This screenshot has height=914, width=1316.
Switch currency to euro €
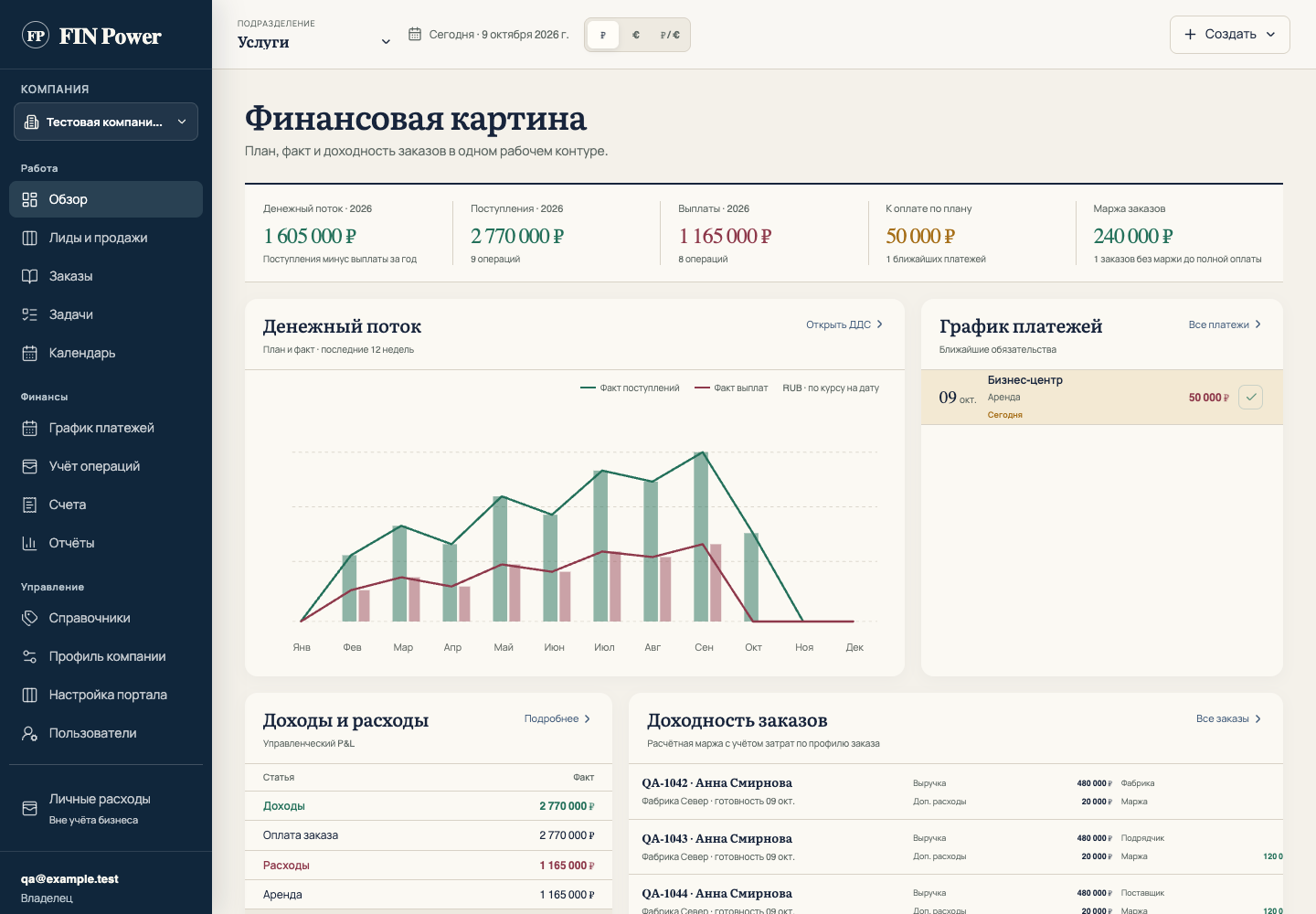pos(636,35)
